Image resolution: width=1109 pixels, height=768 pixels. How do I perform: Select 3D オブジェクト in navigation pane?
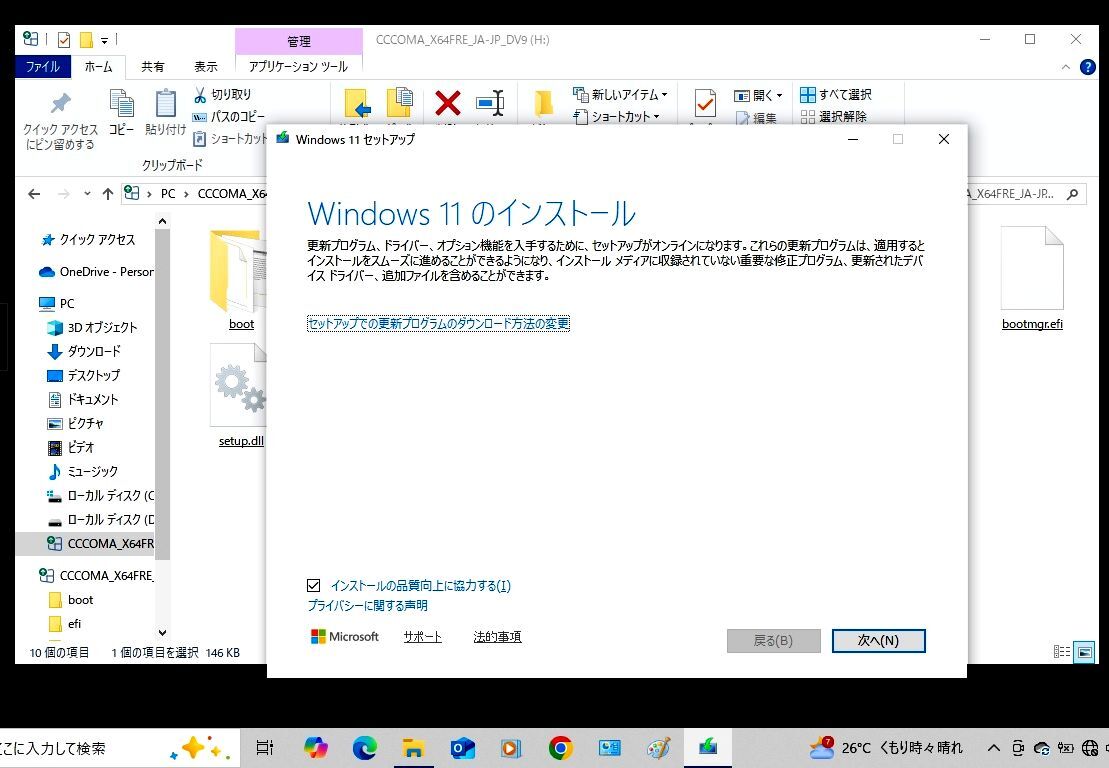tap(92, 327)
